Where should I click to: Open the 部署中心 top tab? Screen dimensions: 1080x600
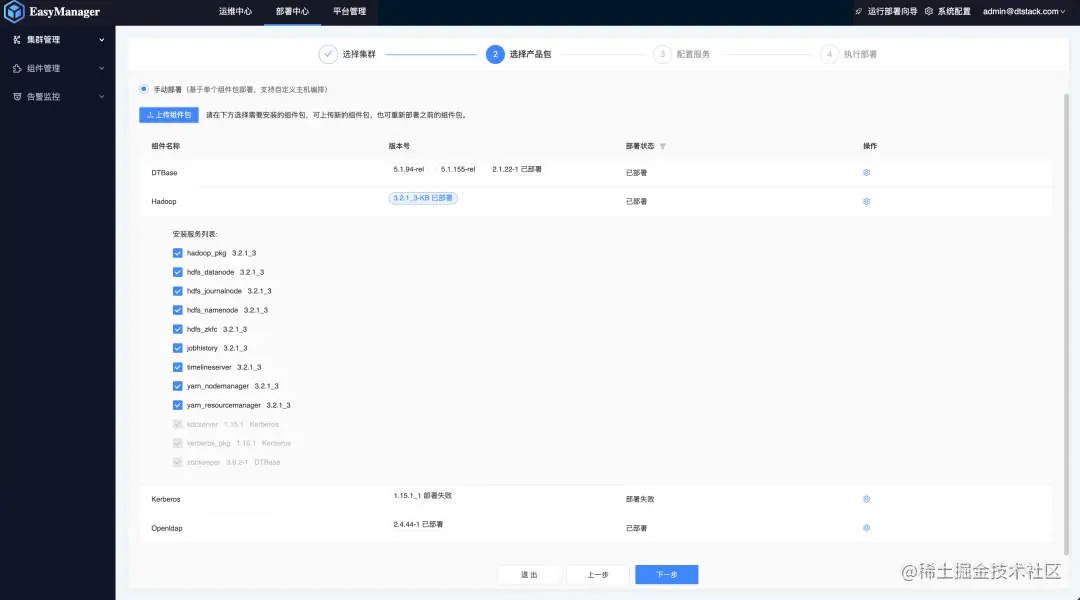tap(292, 12)
